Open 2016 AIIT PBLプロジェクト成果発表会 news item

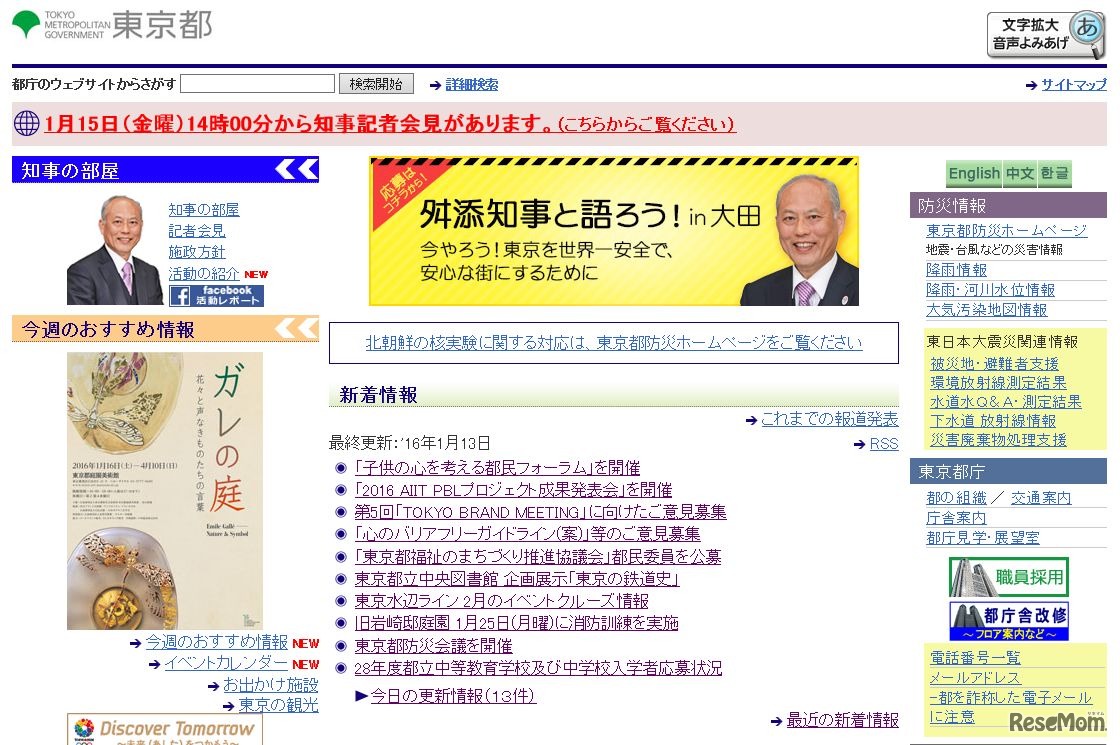coord(513,490)
